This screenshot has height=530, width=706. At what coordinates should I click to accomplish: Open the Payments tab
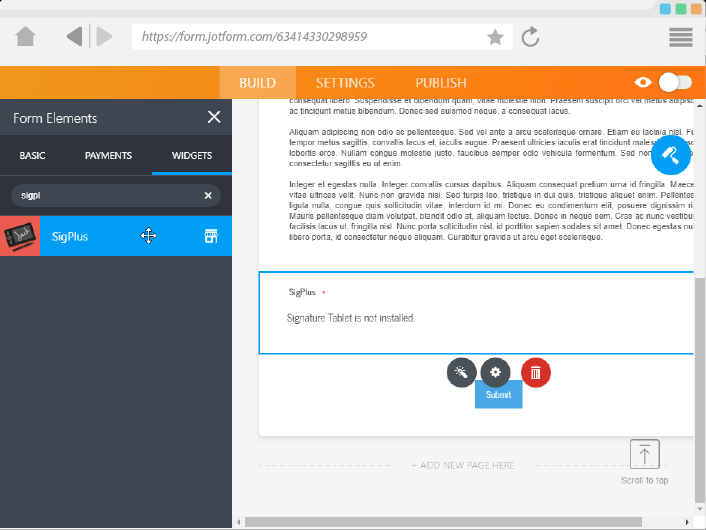[x=108, y=156]
